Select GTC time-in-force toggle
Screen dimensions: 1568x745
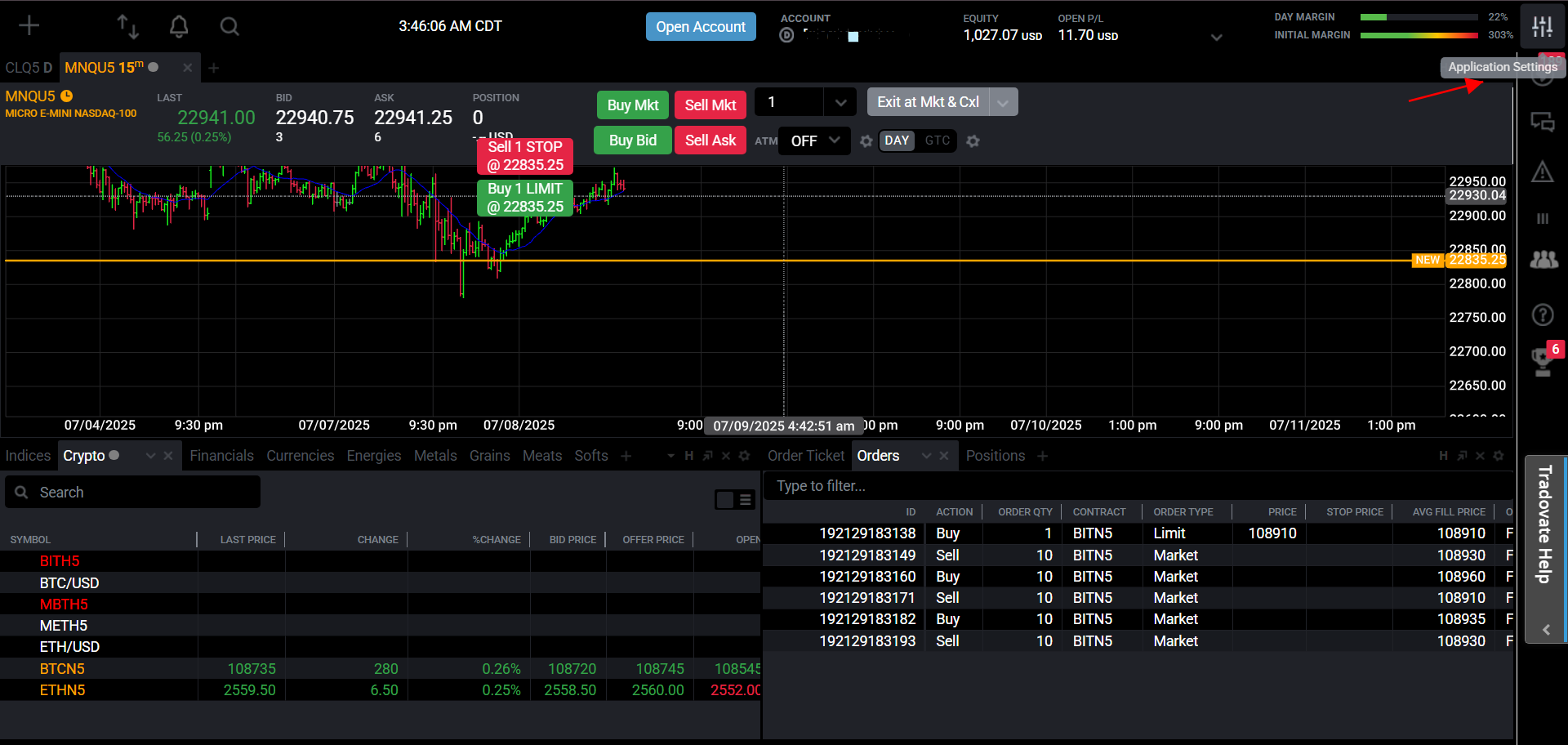(x=938, y=141)
